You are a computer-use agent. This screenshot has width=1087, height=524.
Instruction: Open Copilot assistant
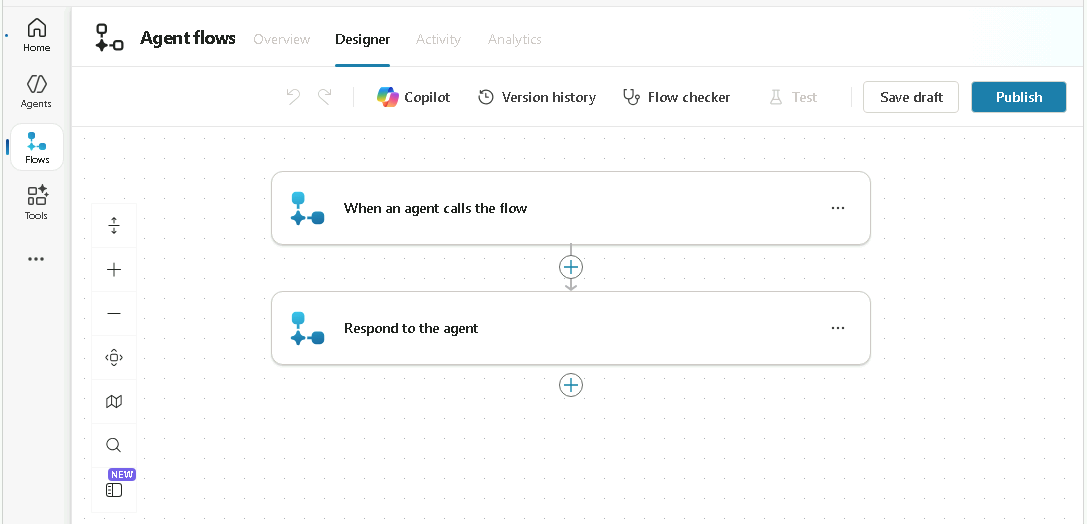click(x=413, y=97)
